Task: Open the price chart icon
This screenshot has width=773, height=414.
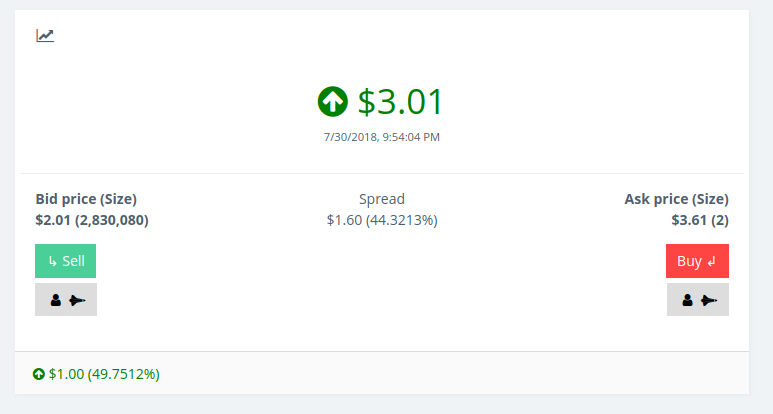Action: (x=45, y=35)
